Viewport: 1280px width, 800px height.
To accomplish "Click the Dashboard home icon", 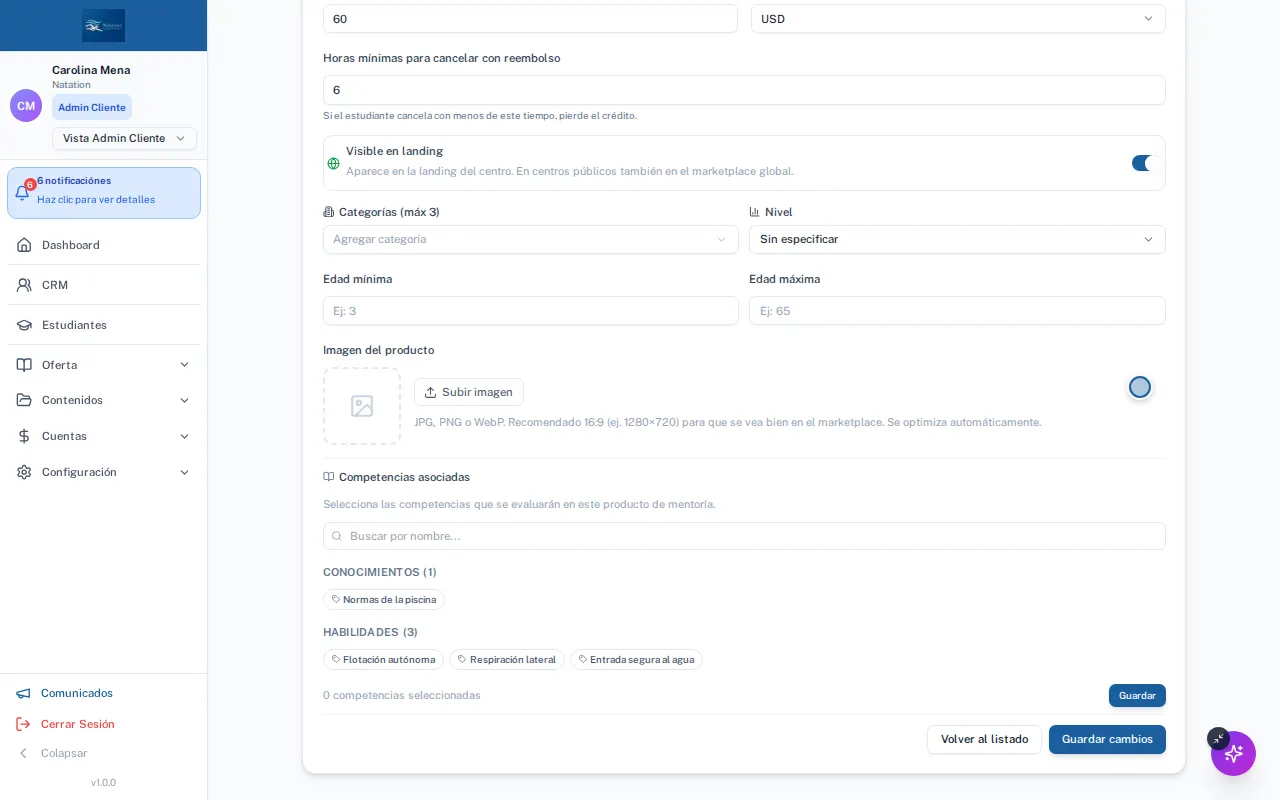I will pyautogui.click(x=24, y=245).
